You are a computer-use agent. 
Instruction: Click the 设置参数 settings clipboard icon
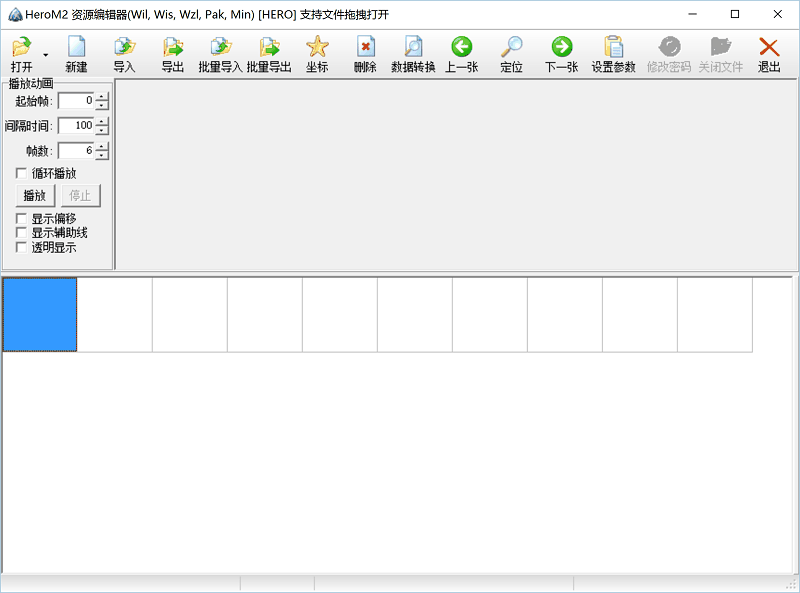click(x=613, y=48)
